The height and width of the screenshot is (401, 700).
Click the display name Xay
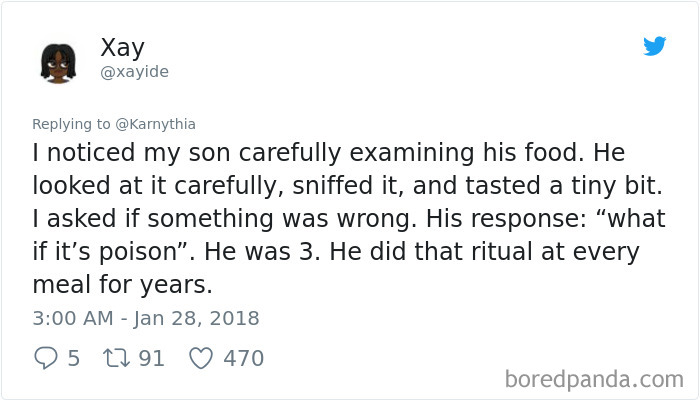(122, 47)
